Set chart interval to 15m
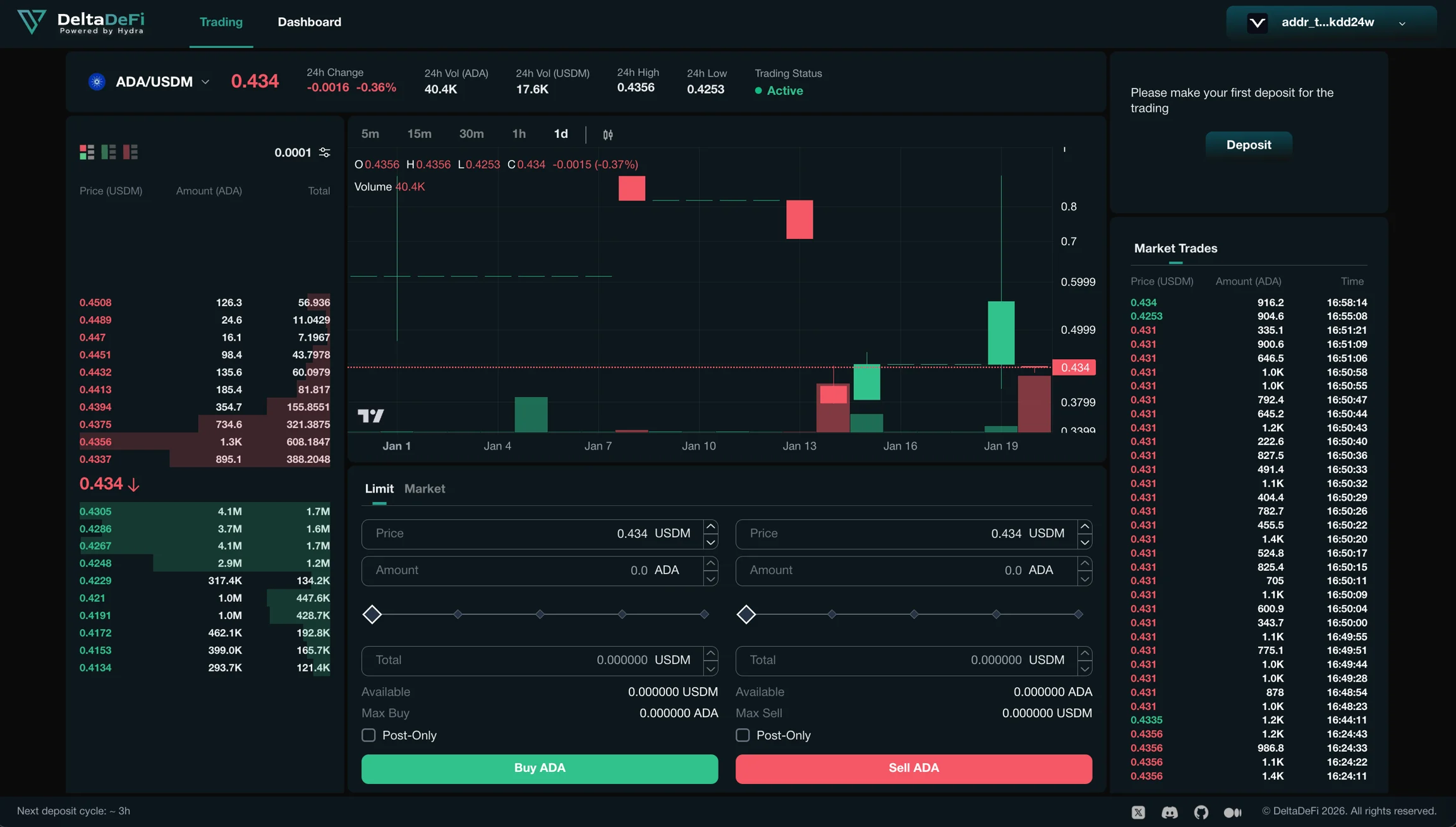Viewport: 1456px width, 827px height. (x=420, y=134)
